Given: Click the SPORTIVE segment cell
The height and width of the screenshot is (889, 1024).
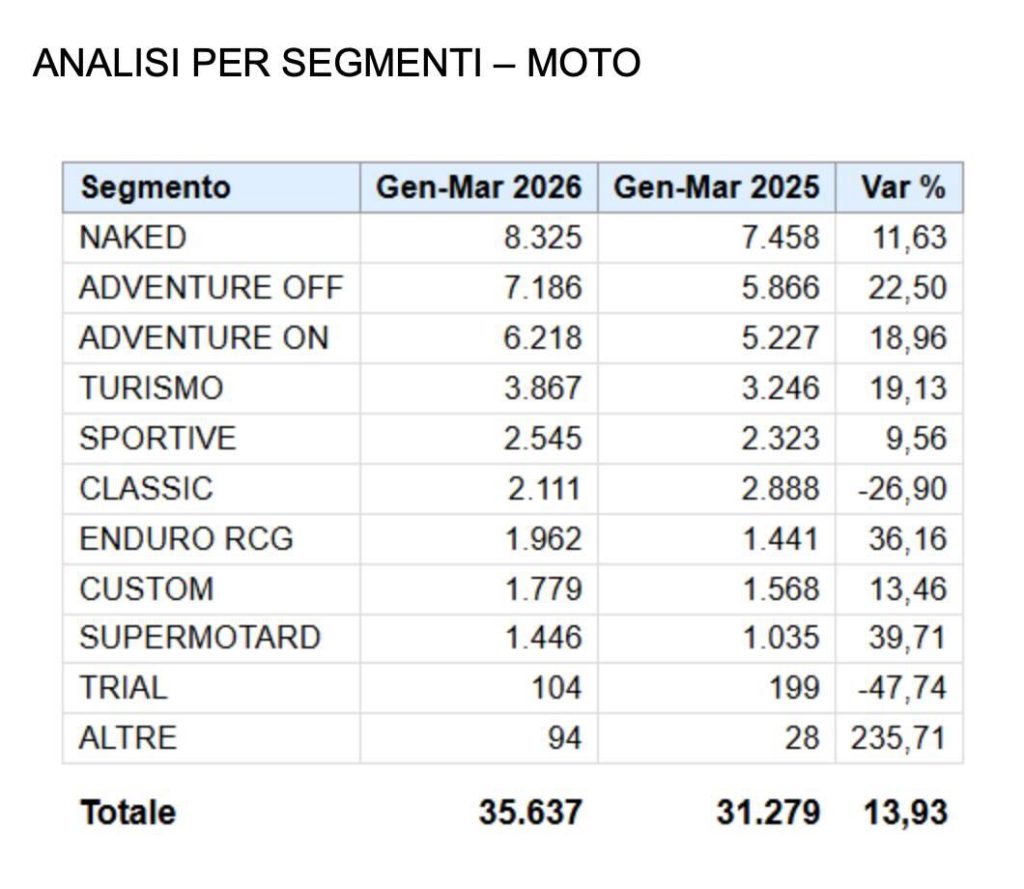Looking at the screenshot, I should [157, 438].
